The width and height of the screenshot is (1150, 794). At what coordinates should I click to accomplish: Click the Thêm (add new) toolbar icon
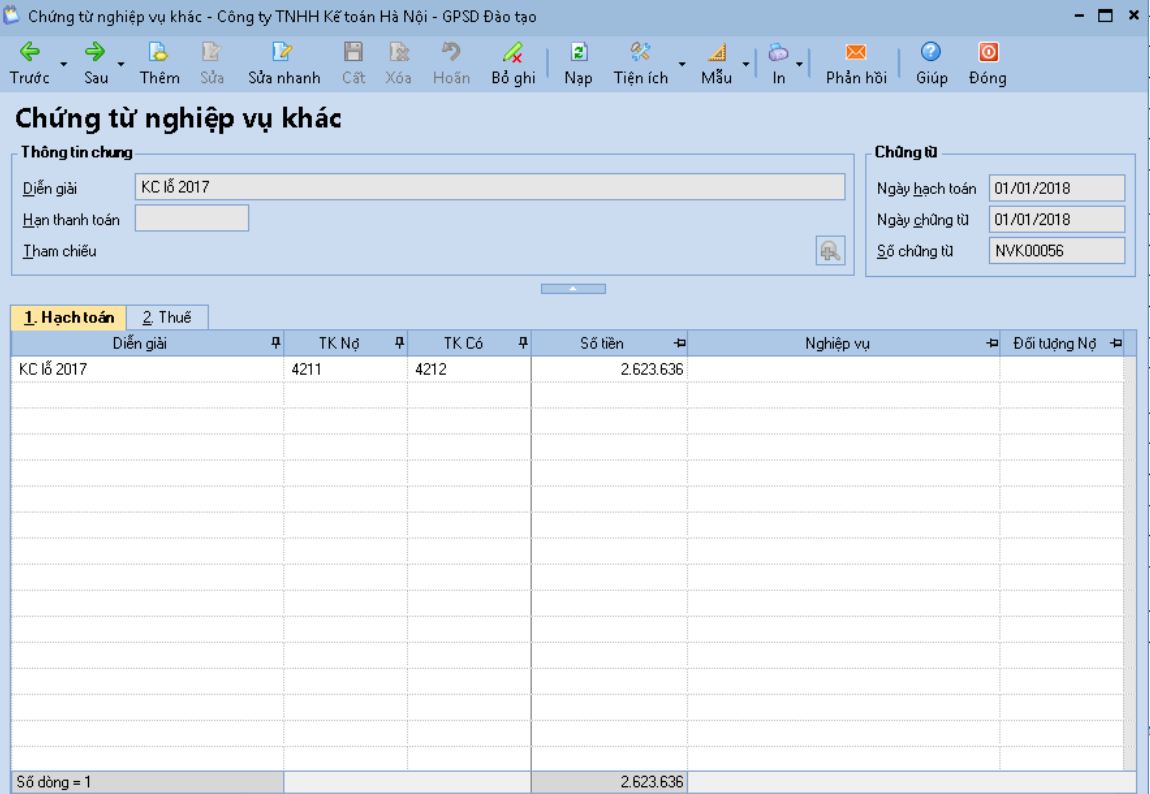(x=158, y=52)
